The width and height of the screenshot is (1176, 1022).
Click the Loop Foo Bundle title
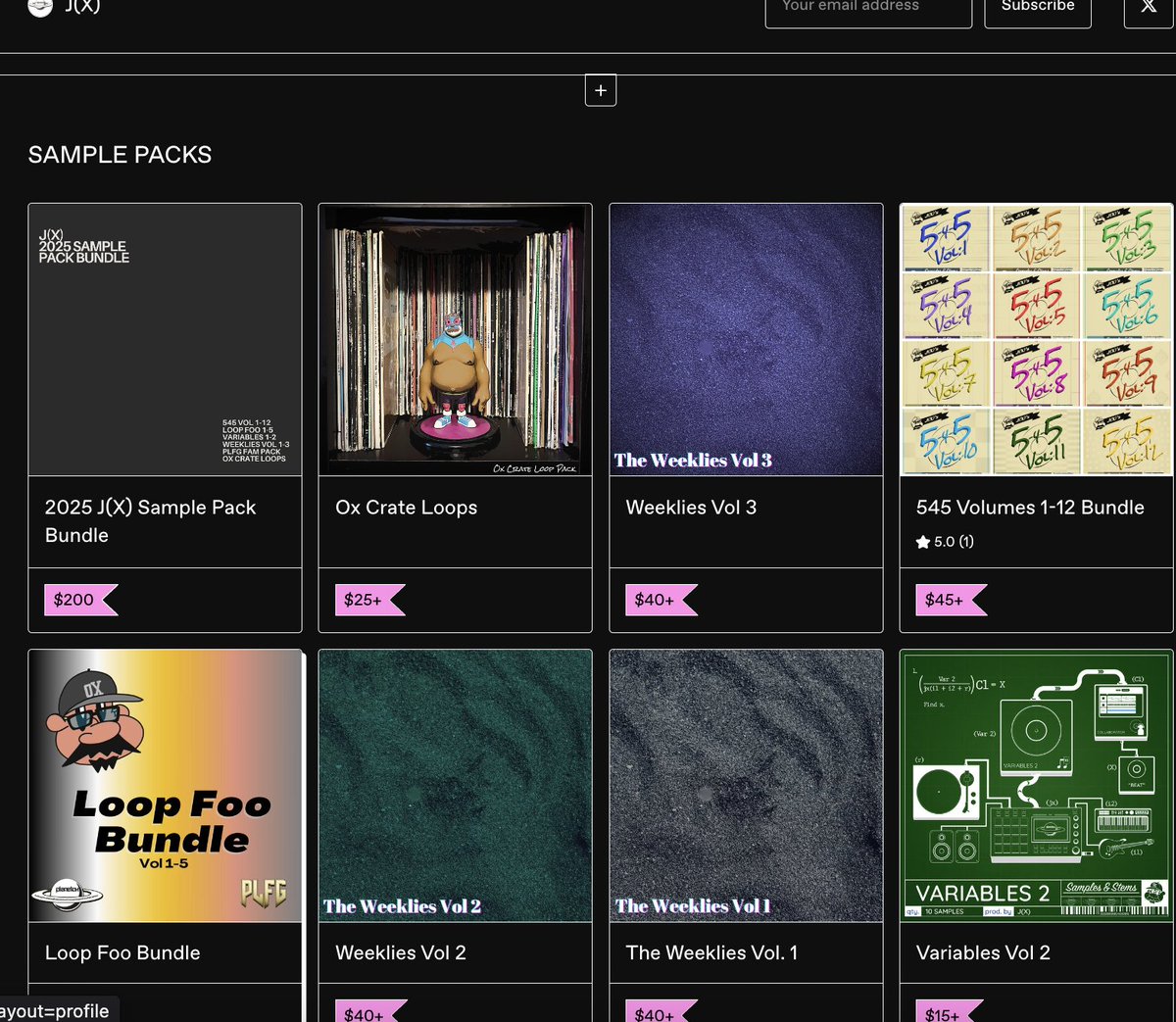pos(122,952)
